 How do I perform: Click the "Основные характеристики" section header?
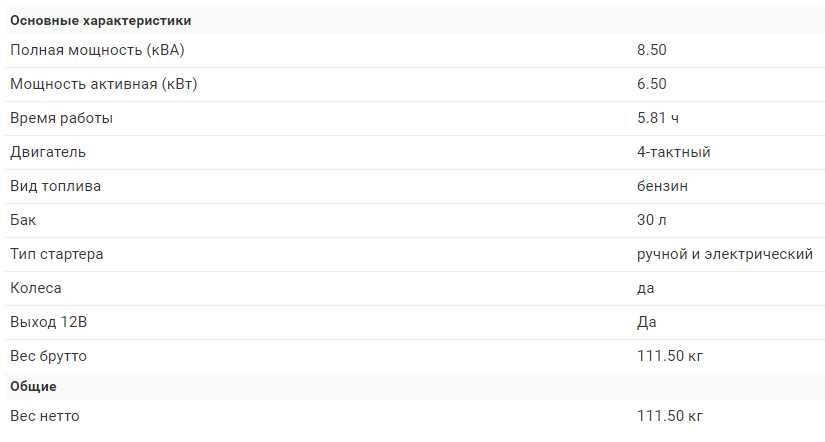pos(101,20)
